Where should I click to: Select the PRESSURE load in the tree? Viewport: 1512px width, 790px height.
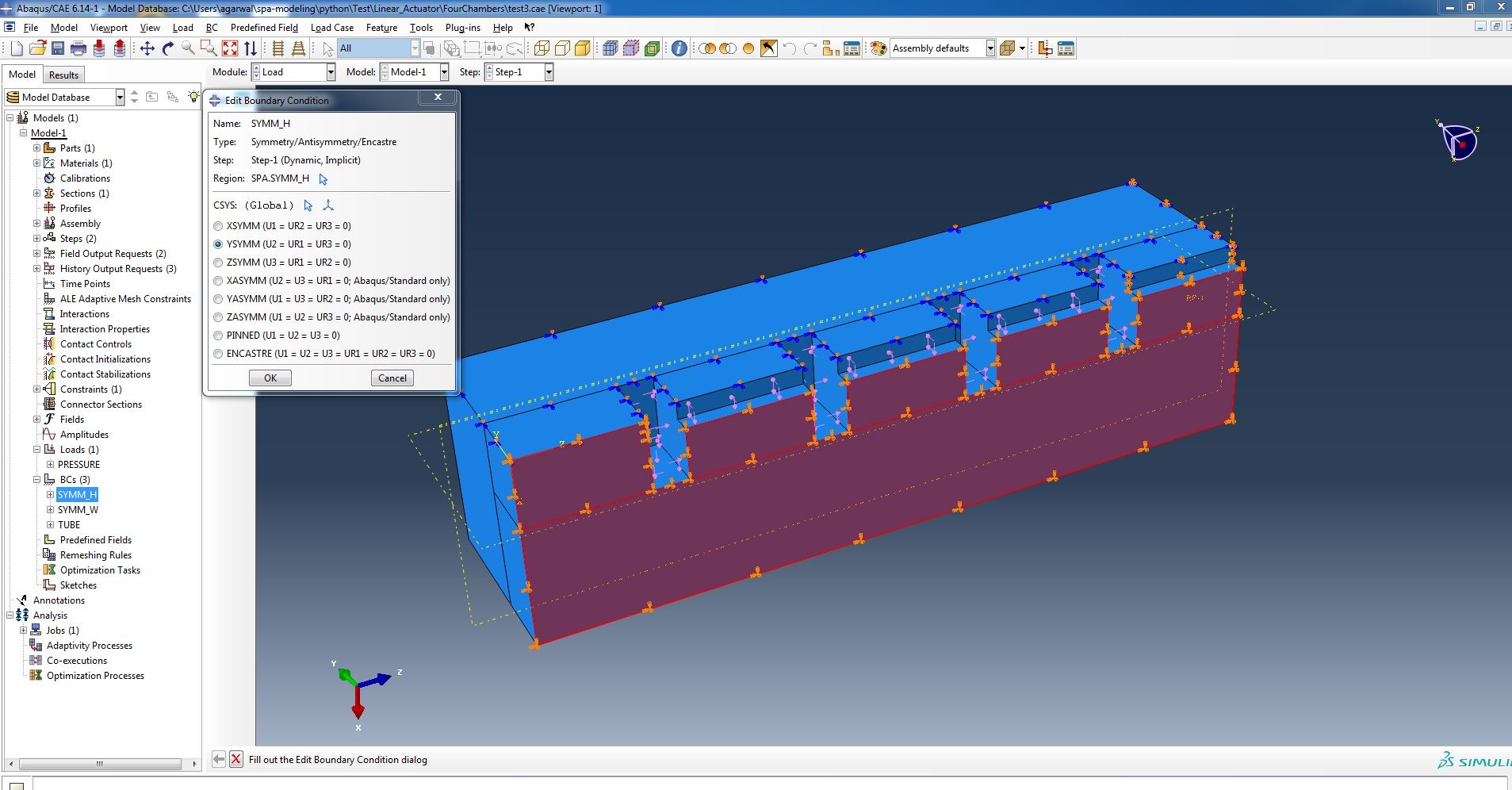coord(78,465)
